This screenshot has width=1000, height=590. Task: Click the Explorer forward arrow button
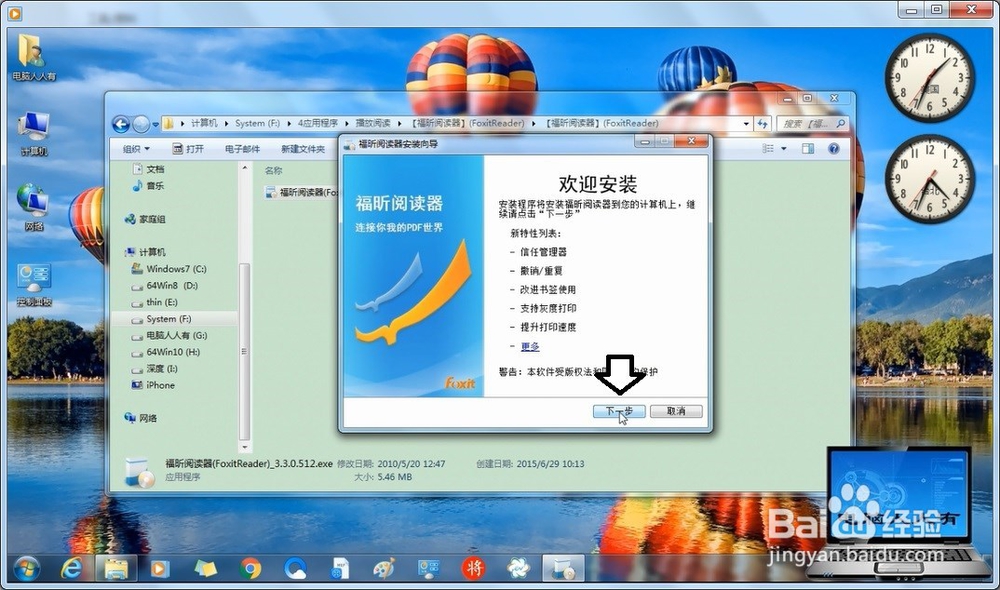[x=142, y=124]
